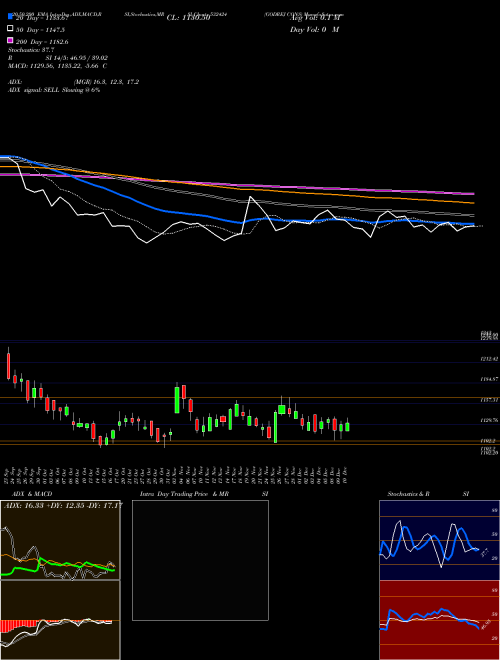This screenshot has width=500, height=660.
Task: Click the 'CL: 1130.50' closing price label
Action: pyautogui.click(x=188, y=18)
